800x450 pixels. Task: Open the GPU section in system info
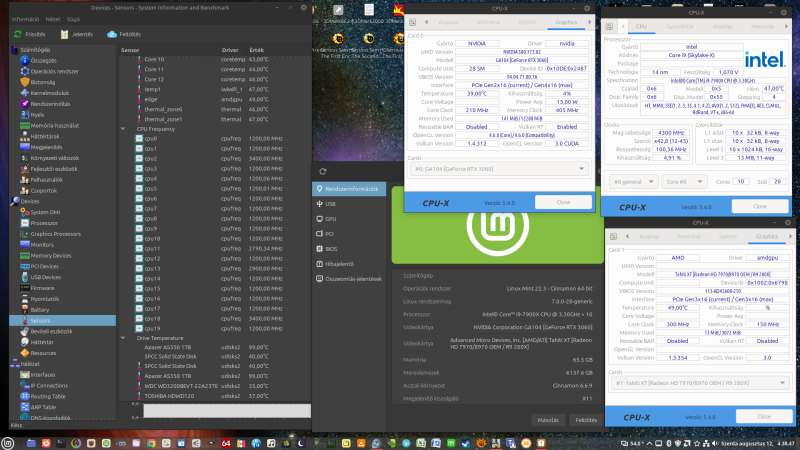349,219
